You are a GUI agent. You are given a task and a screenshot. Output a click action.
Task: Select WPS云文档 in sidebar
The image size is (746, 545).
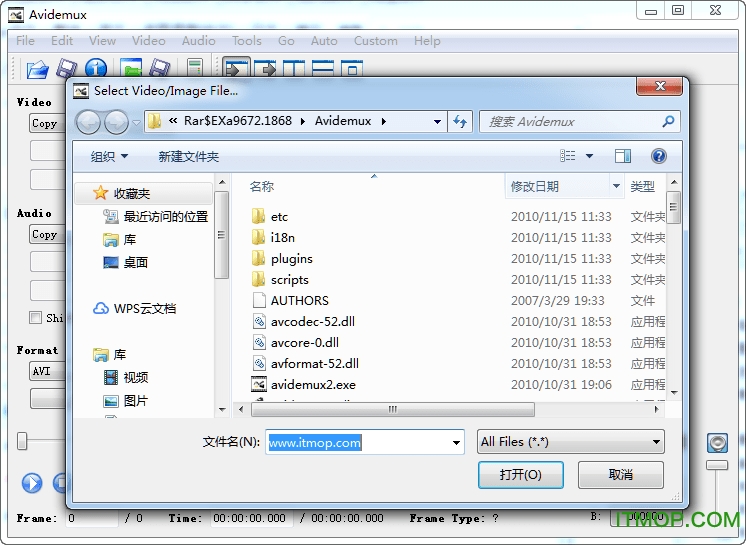[x=134, y=309]
